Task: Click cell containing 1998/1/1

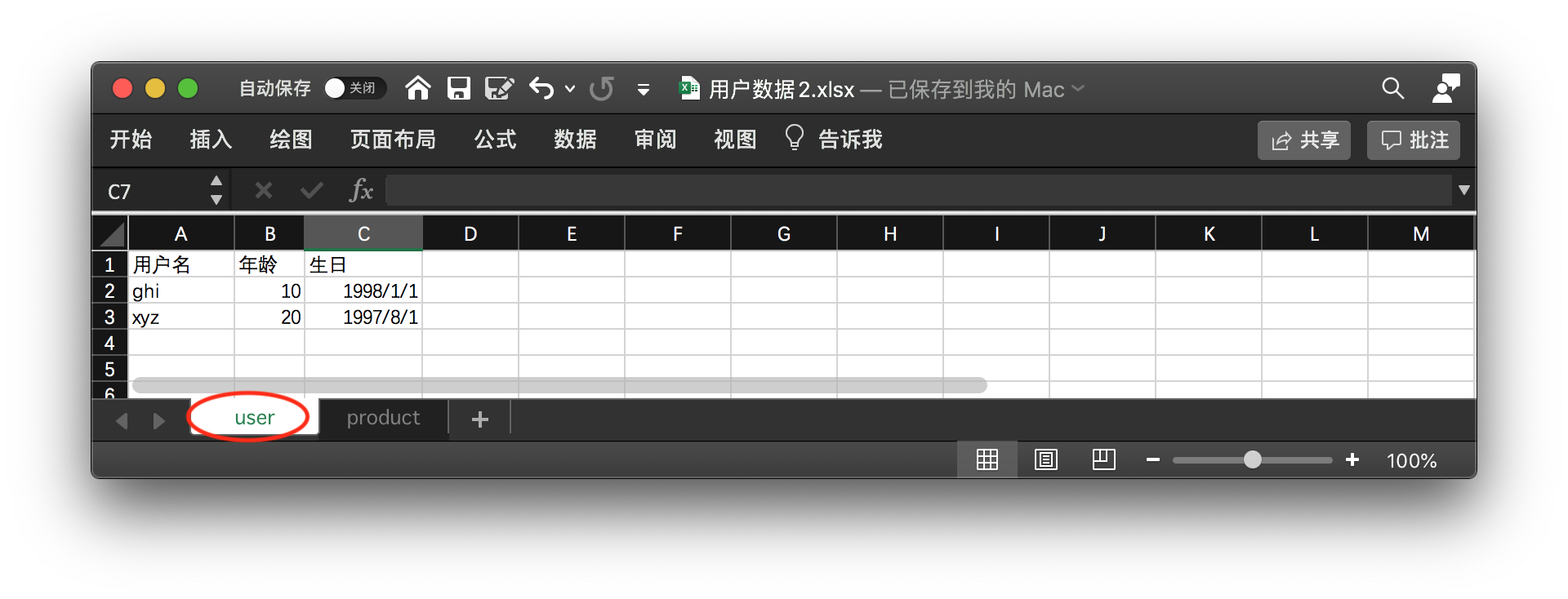Action: pos(363,291)
